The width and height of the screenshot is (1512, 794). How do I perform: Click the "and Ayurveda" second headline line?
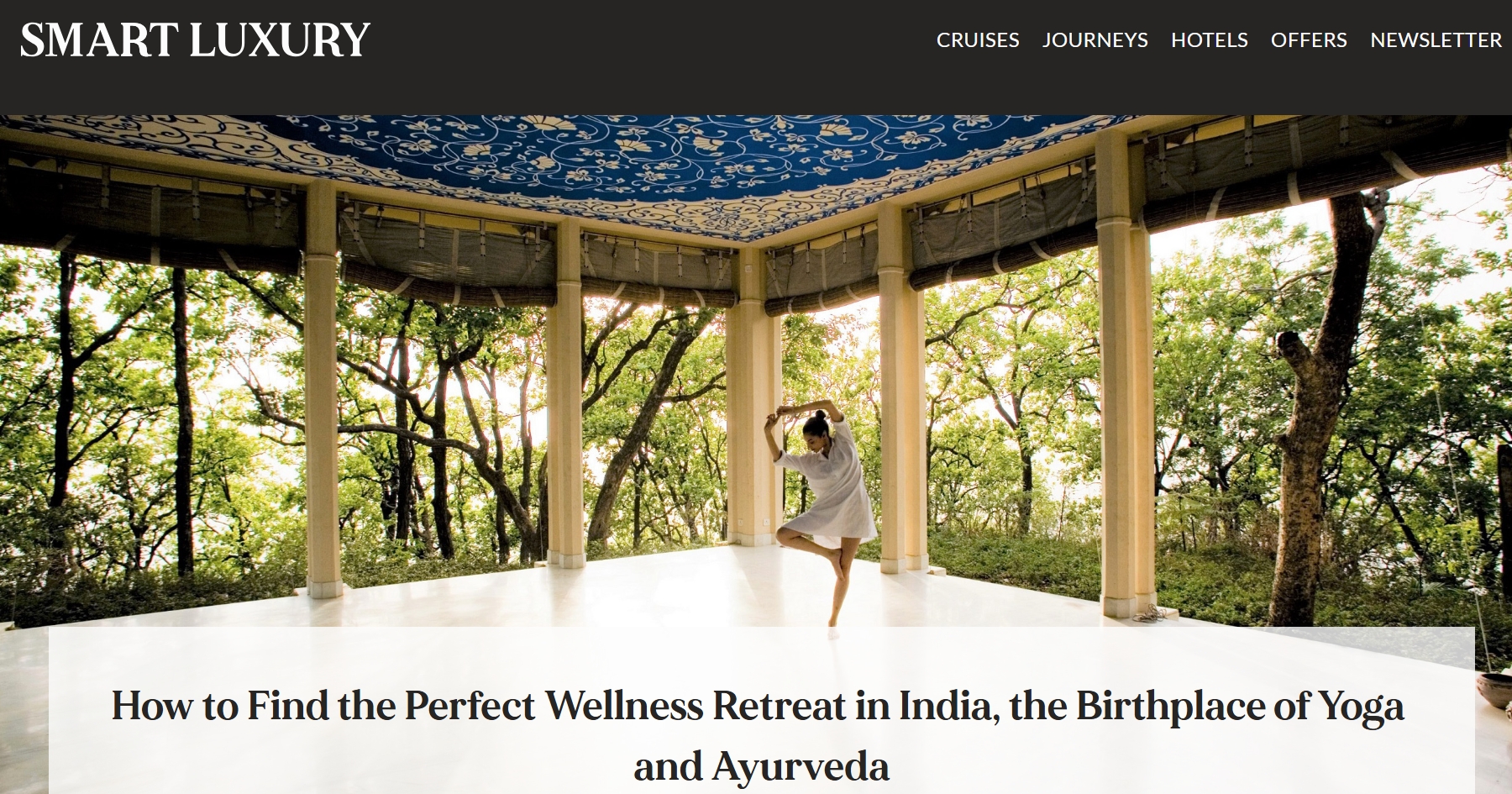761,766
